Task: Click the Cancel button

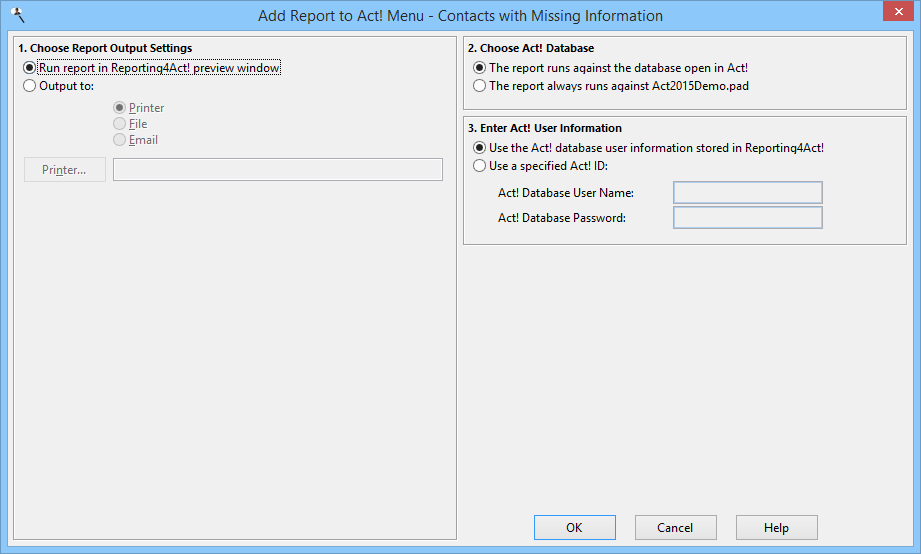Action: point(675,528)
